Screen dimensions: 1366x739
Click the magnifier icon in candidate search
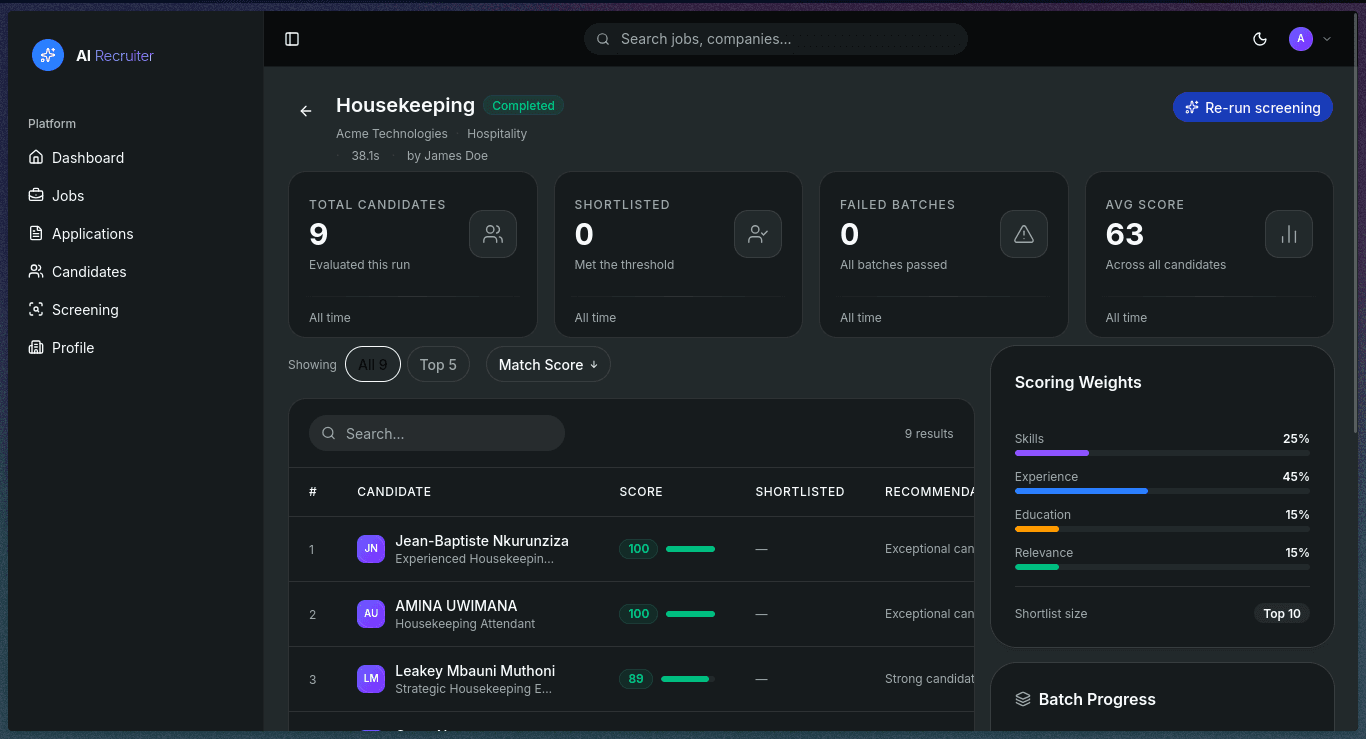tap(329, 433)
